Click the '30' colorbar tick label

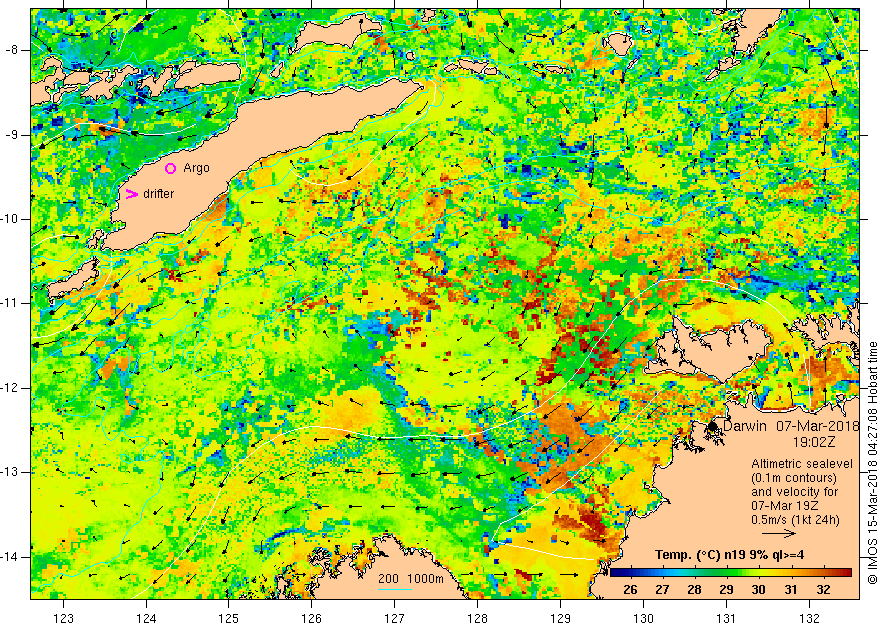(x=758, y=590)
